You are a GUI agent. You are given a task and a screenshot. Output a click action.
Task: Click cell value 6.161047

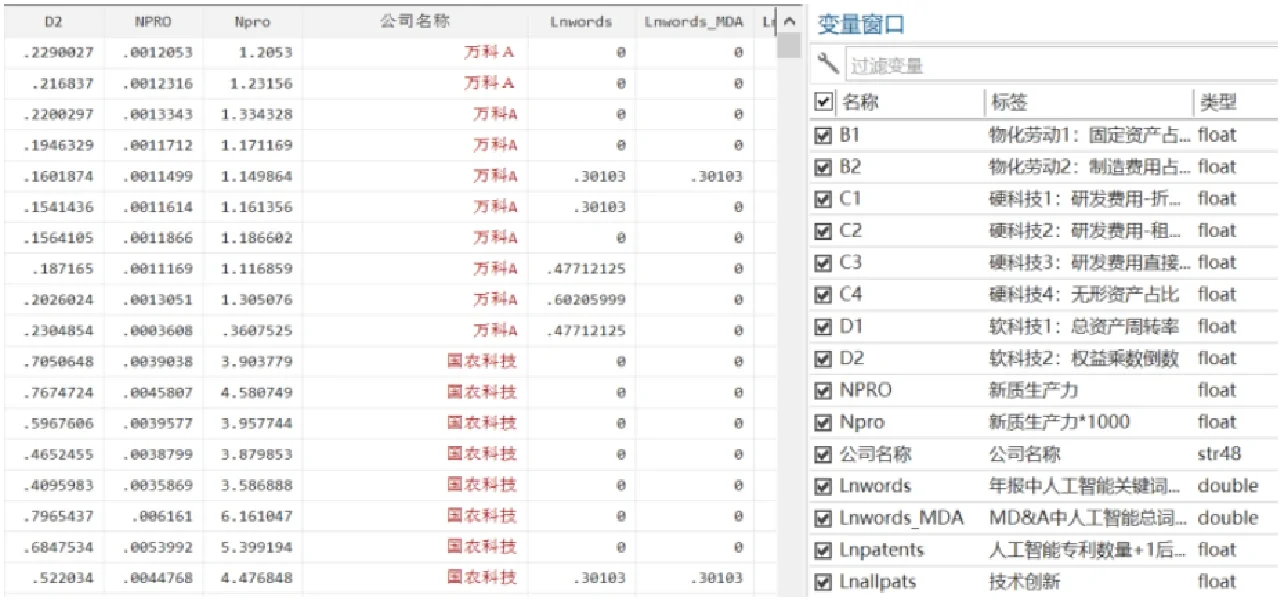(257, 516)
